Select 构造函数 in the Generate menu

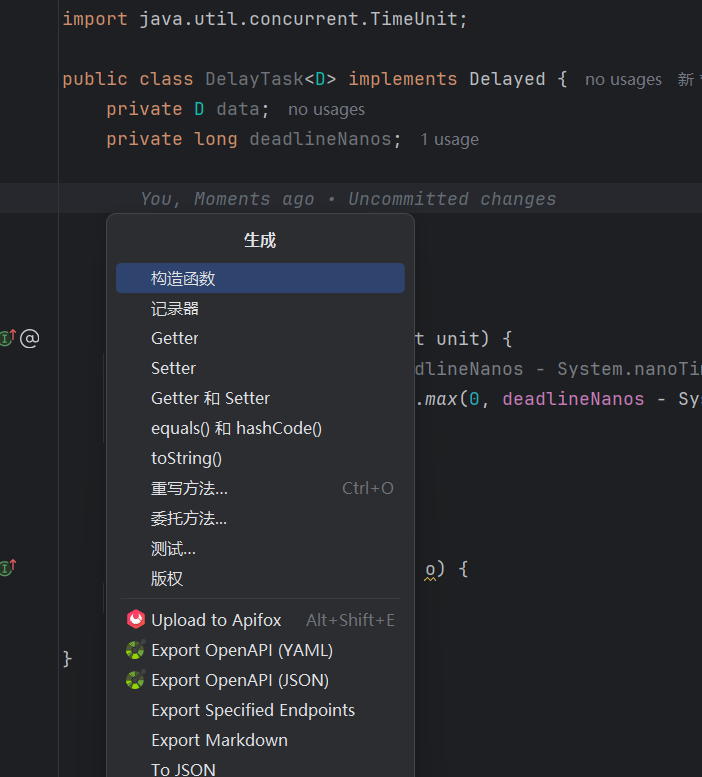point(260,278)
